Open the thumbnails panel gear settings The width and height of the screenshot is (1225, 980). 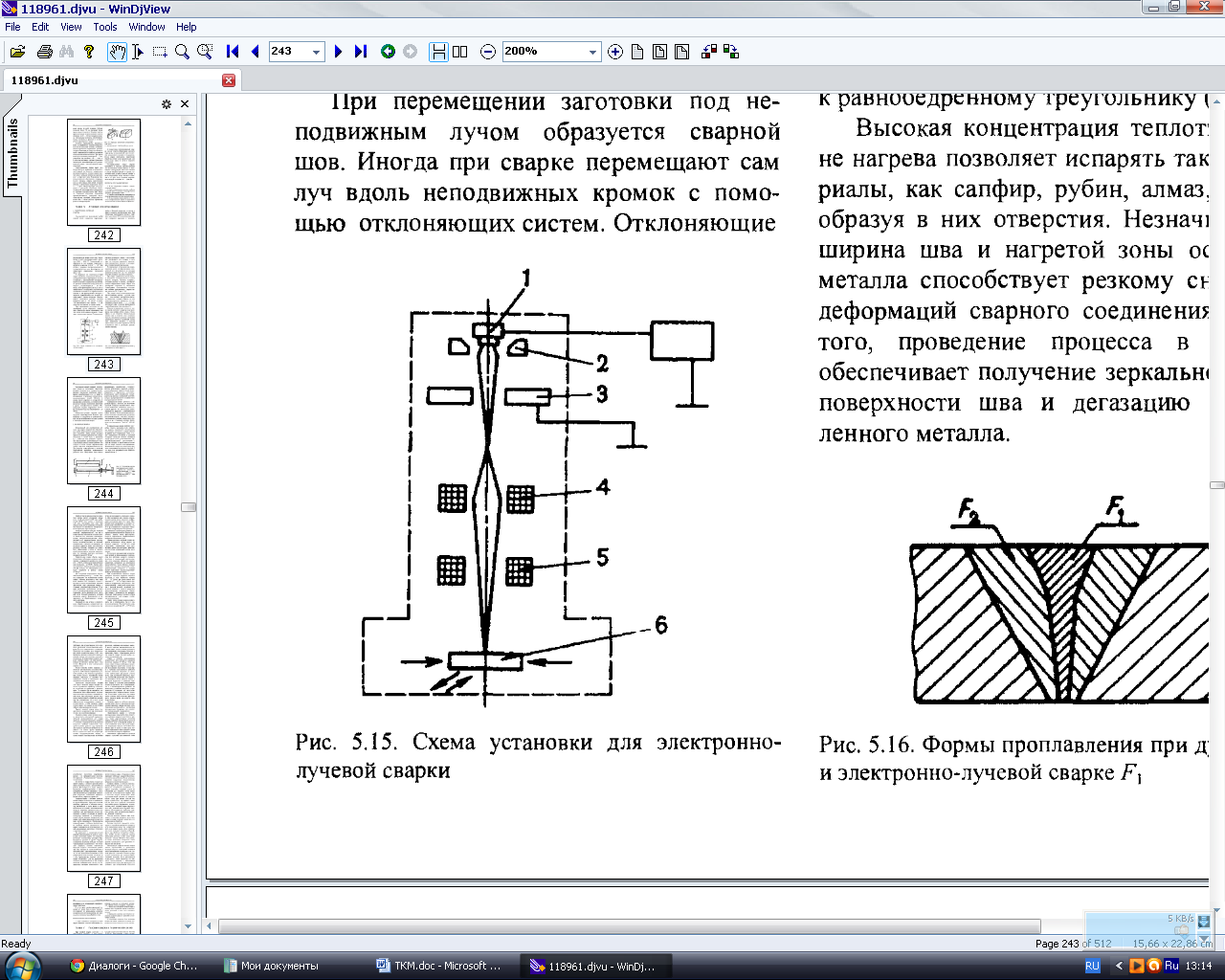tap(167, 103)
